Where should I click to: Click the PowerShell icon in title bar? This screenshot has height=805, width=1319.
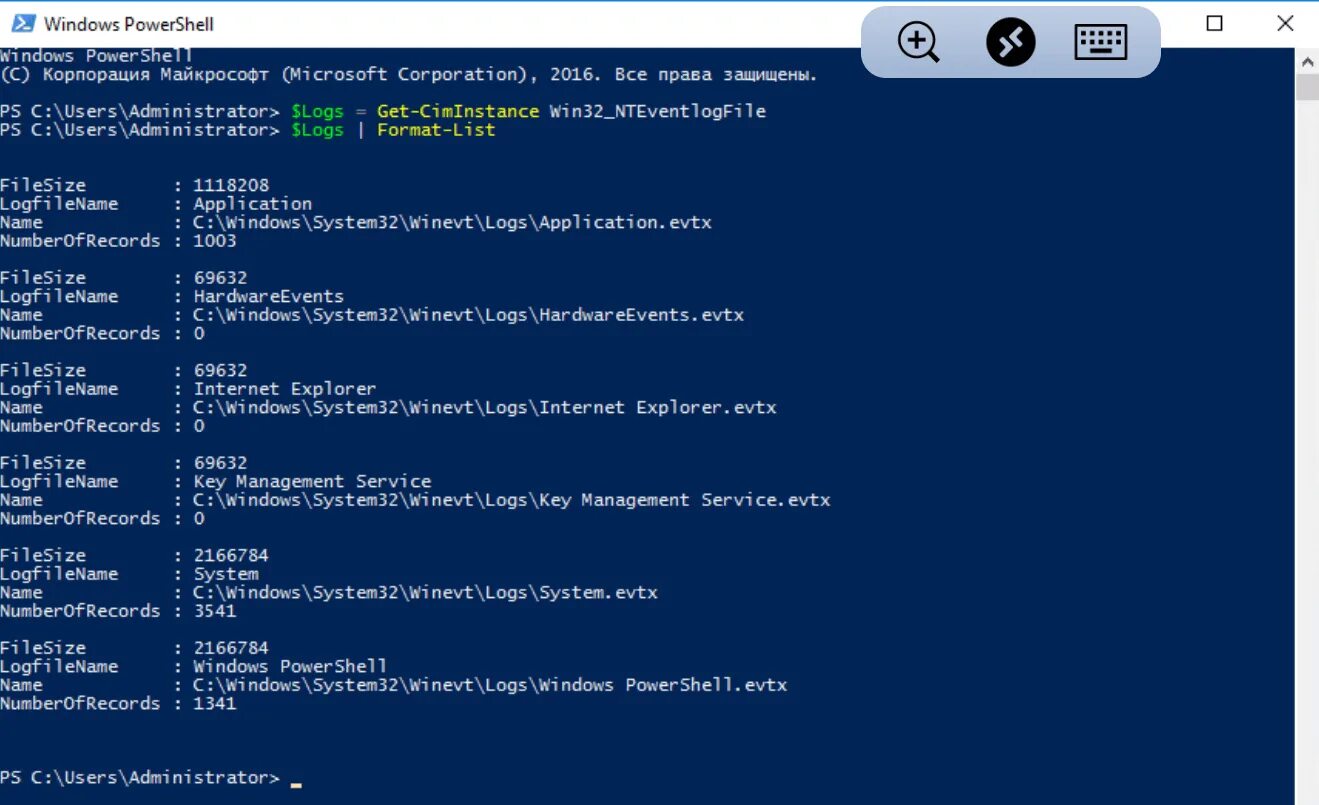tap(23, 23)
